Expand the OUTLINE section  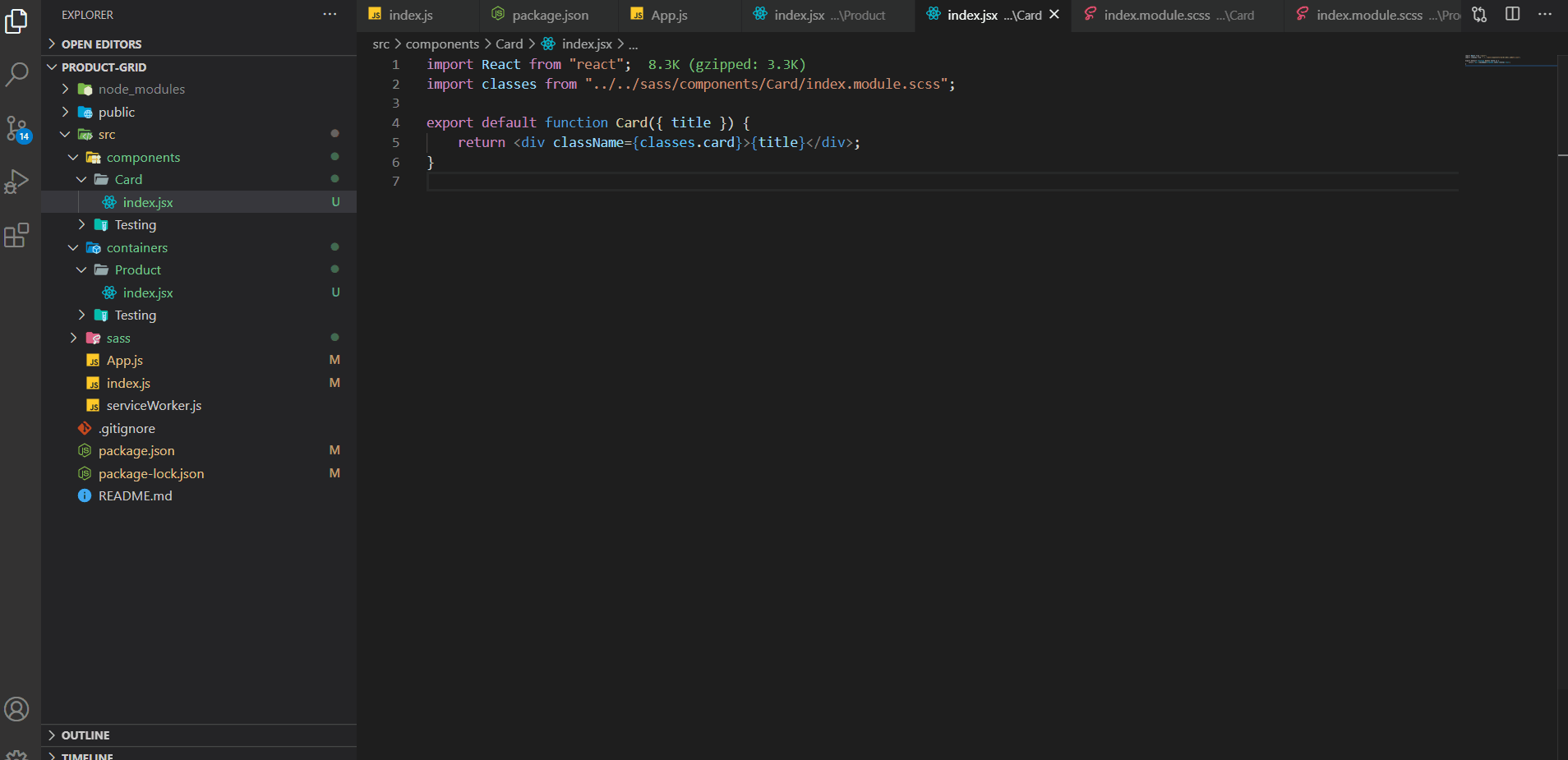pos(82,735)
